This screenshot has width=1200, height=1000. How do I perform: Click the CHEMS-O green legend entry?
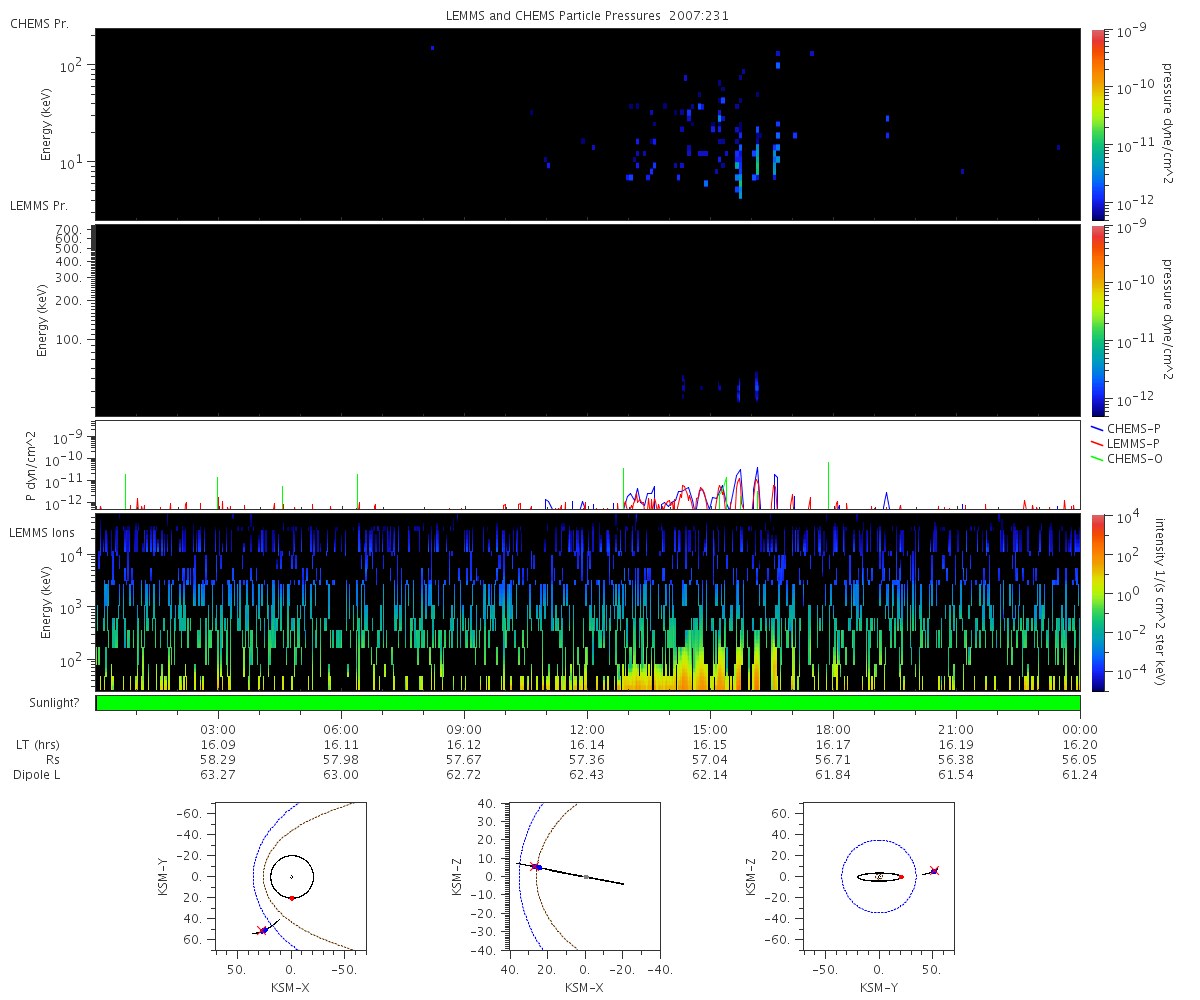1129,458
